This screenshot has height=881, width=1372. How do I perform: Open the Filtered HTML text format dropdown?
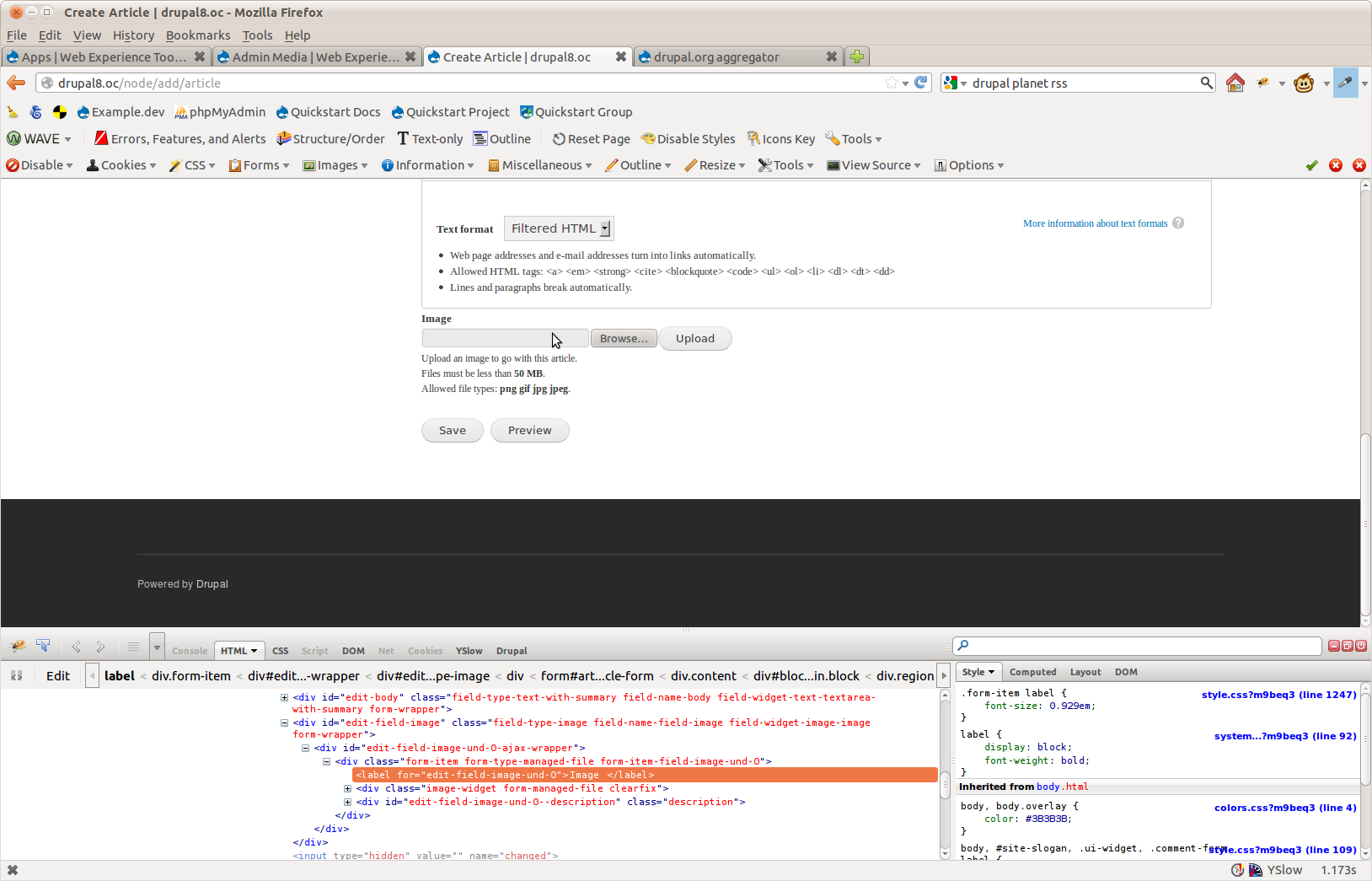tap(559, 228)
